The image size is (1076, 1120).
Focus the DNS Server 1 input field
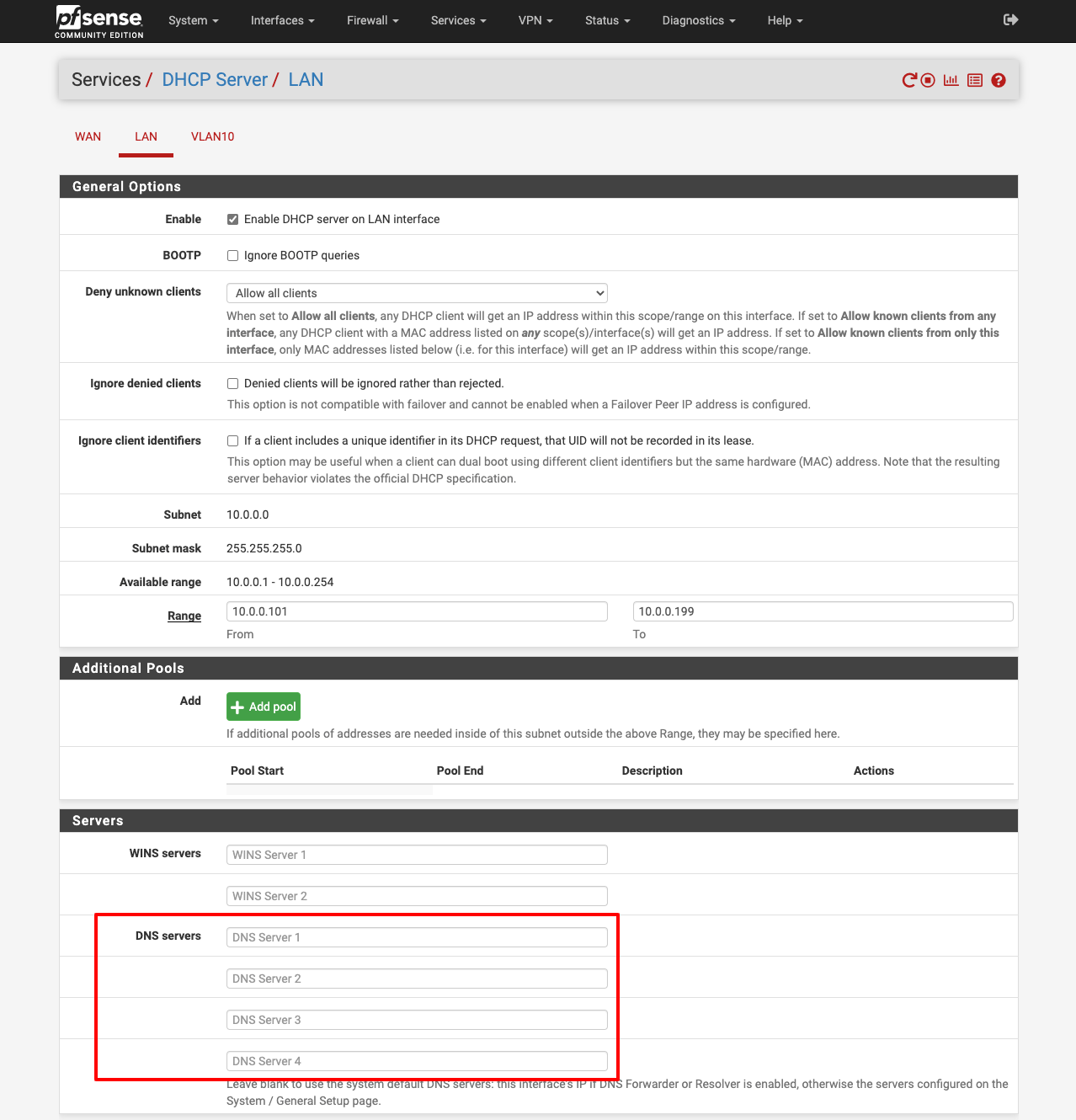(x=417, y=937)
